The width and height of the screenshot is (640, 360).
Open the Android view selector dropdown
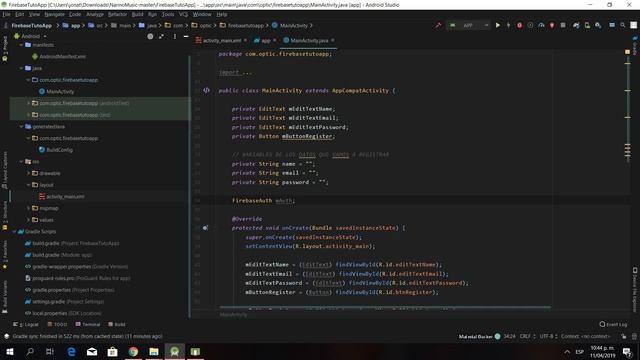31,36
